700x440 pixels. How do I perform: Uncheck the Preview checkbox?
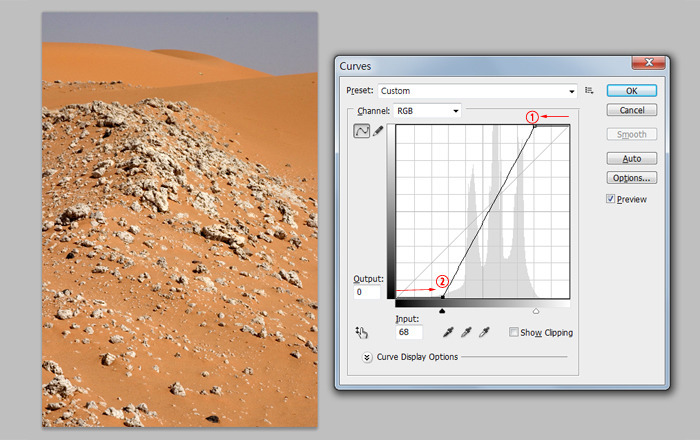tap(610, 199)
